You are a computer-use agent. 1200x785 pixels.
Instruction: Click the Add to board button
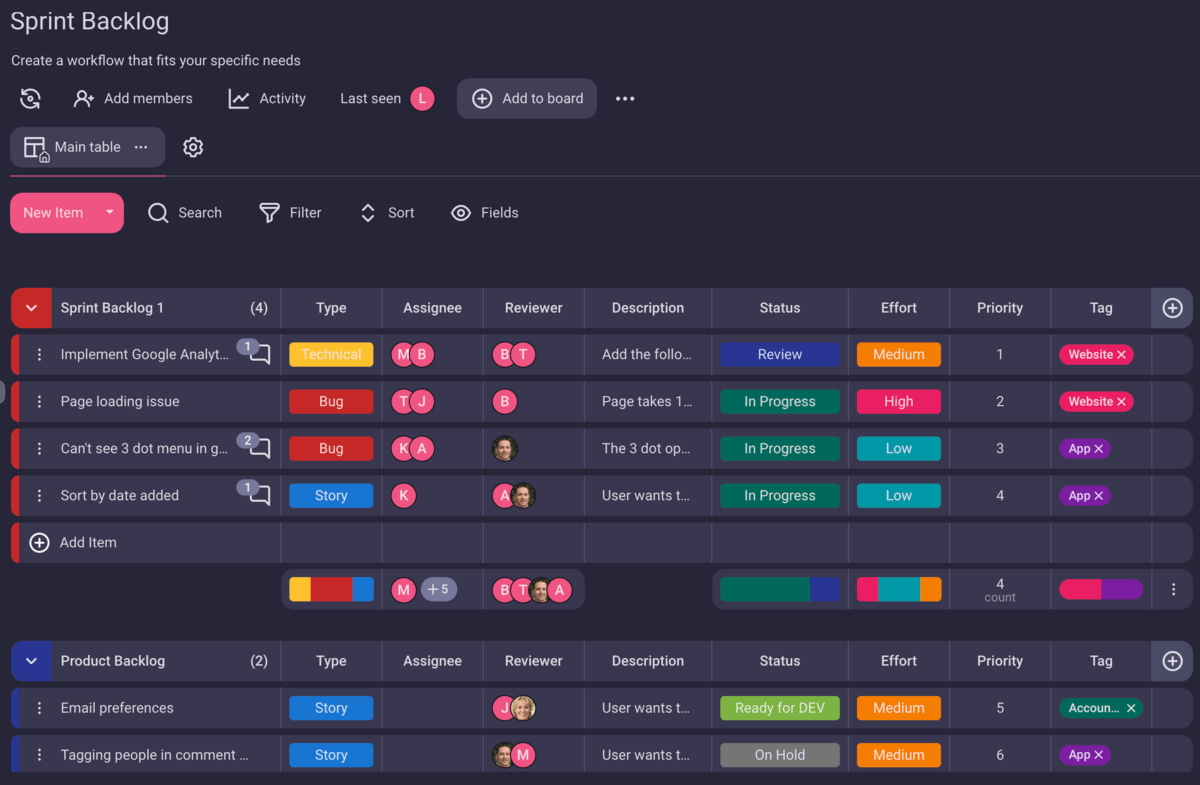click(x=527, y=99)
